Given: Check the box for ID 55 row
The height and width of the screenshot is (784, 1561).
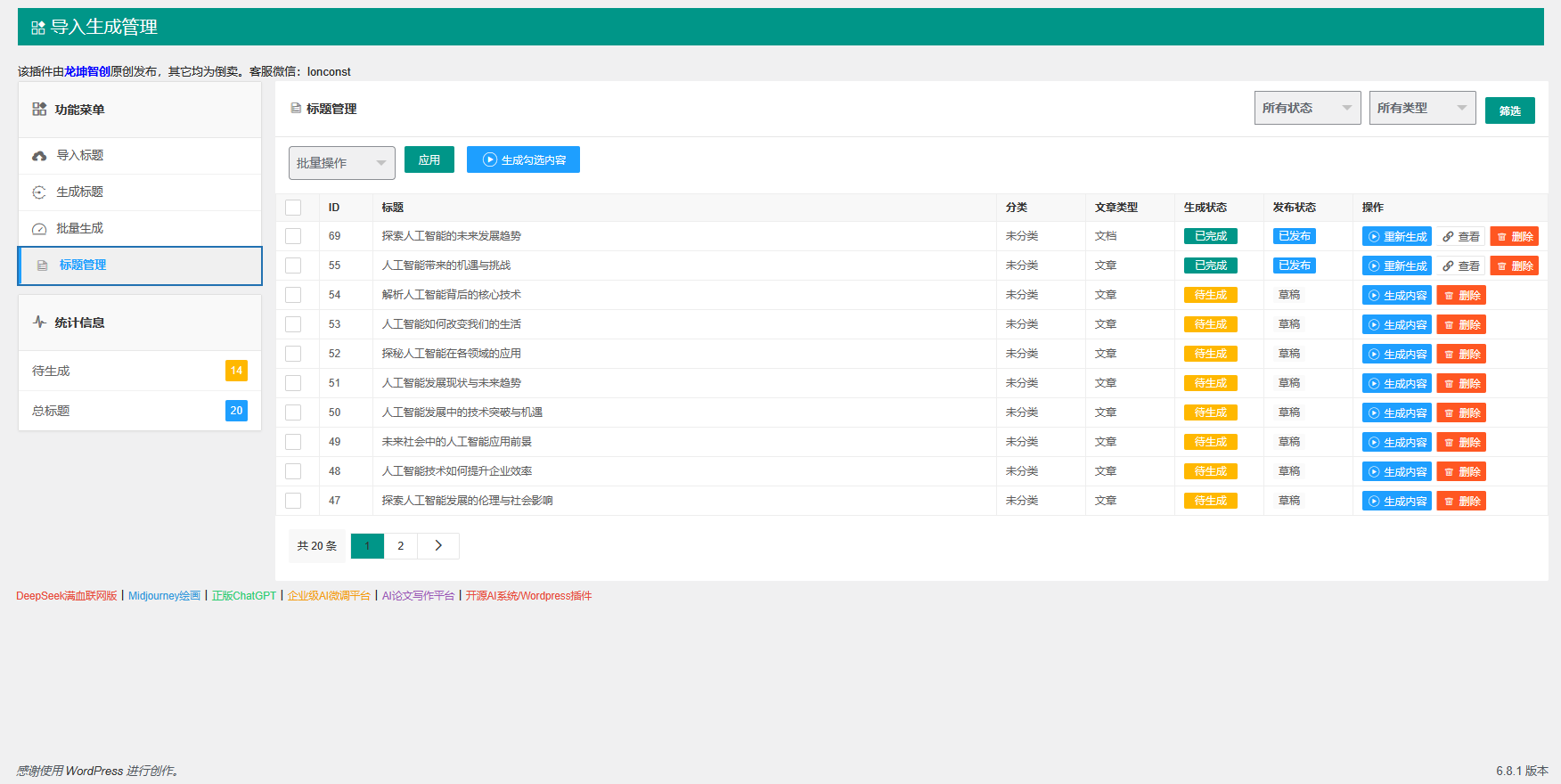Looking at the screenshot, I should tap(293, 265).
